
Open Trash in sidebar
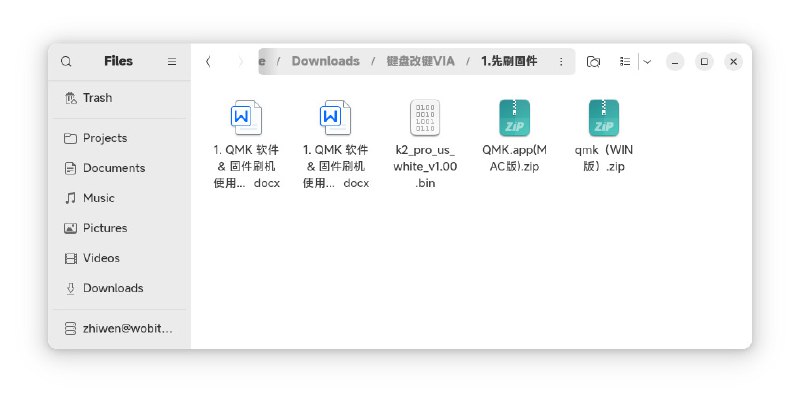tap(119, 97)
